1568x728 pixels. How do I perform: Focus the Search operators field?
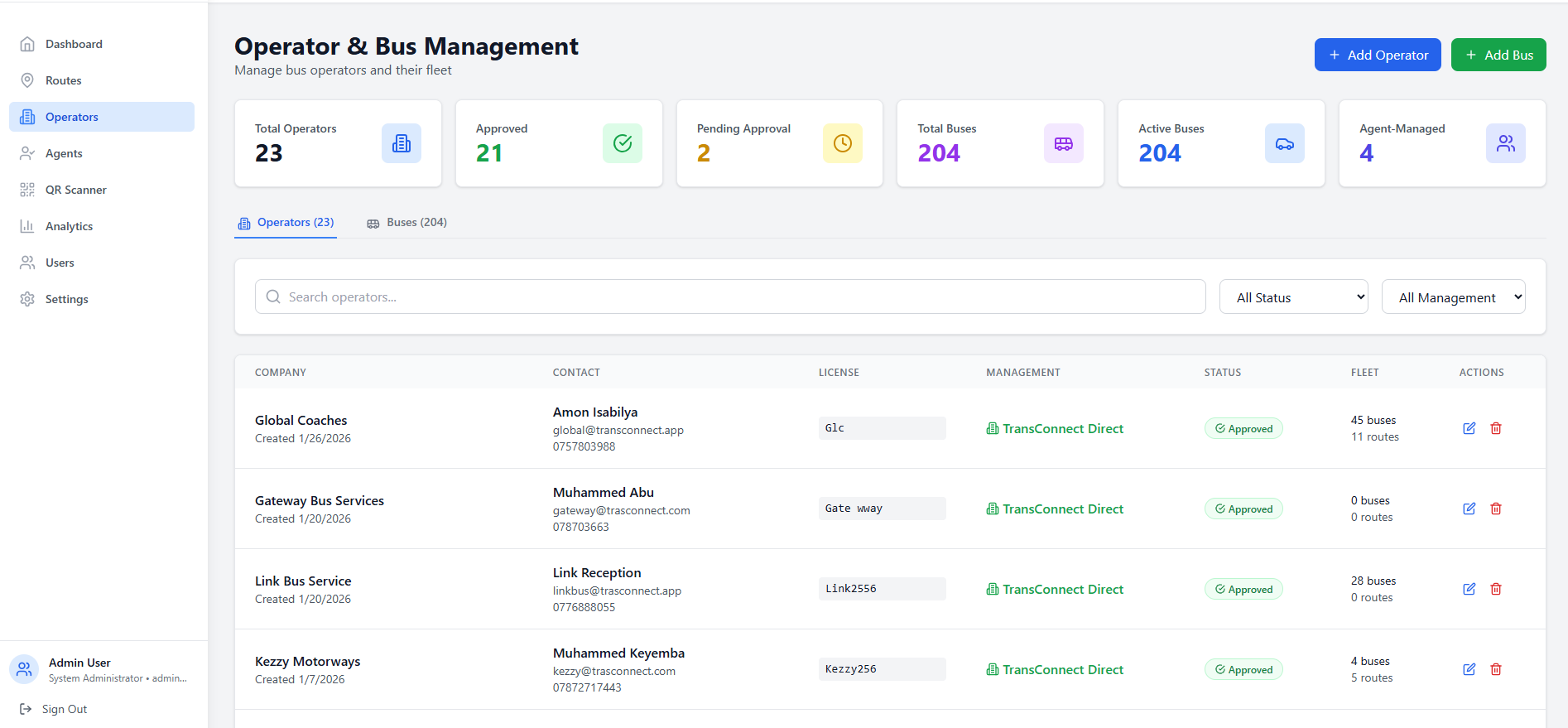pos(730,297)
